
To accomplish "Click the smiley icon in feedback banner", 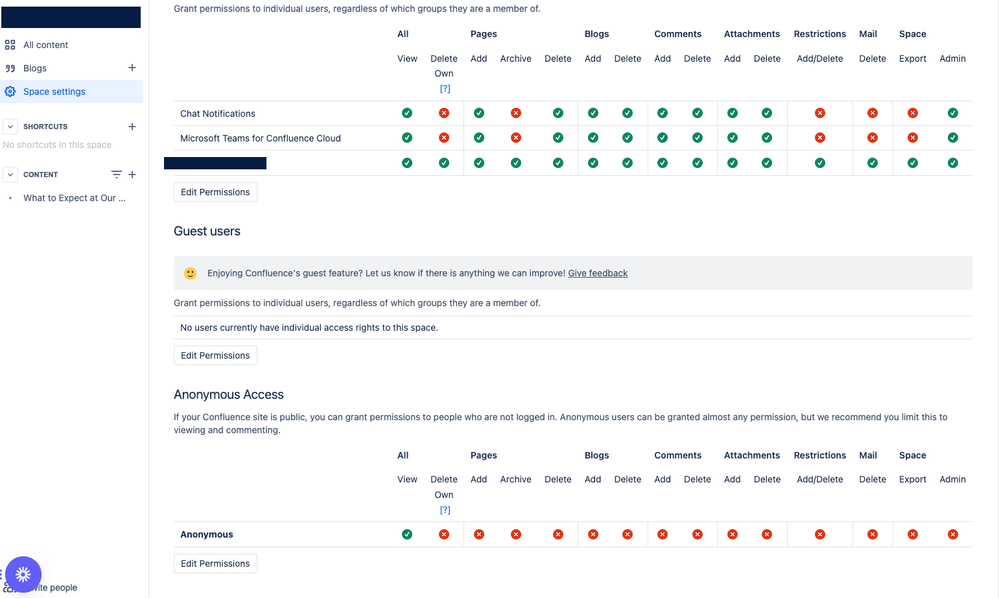I will click(x=190, y=273).
